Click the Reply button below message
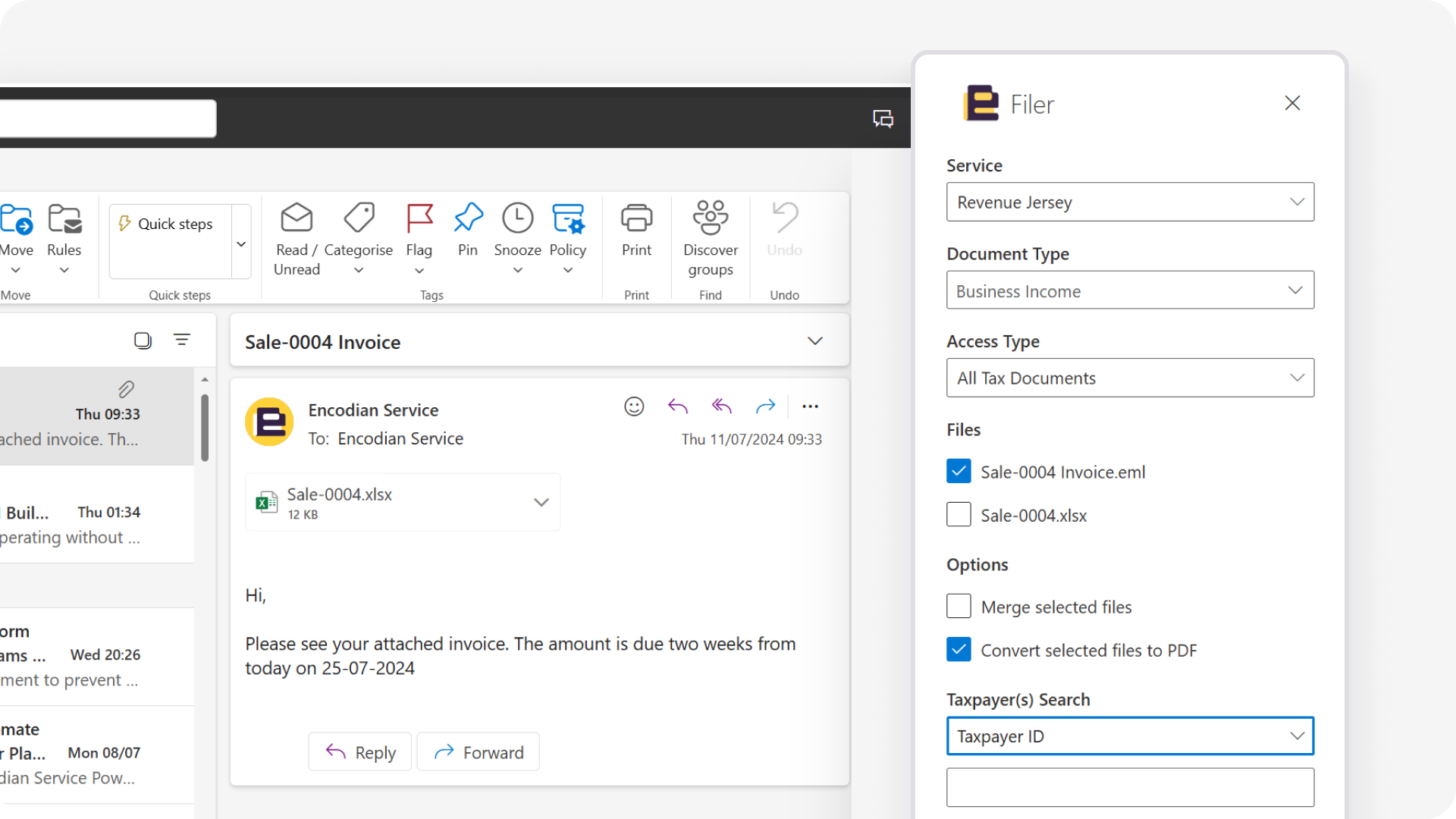The image size is (1456, 819). [x=360, y=752]
